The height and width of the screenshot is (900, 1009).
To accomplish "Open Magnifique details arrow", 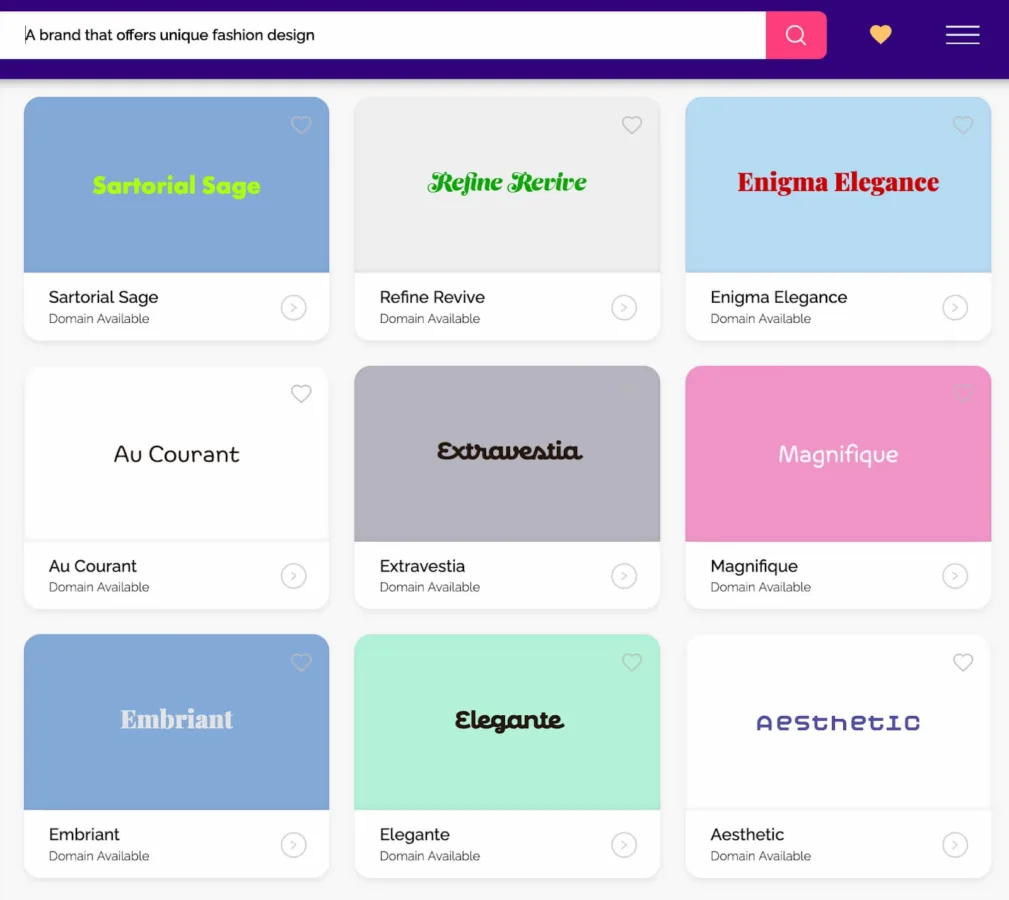I will [x=955, y=576].
